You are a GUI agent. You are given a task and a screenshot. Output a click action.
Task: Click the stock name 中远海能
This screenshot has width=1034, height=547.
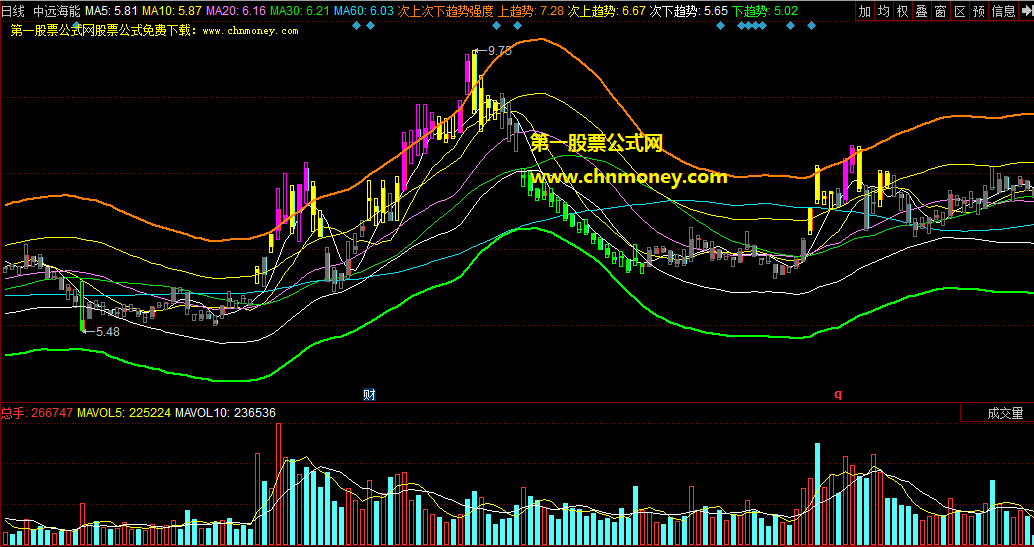pyautogui.click(x=57, y=11)
